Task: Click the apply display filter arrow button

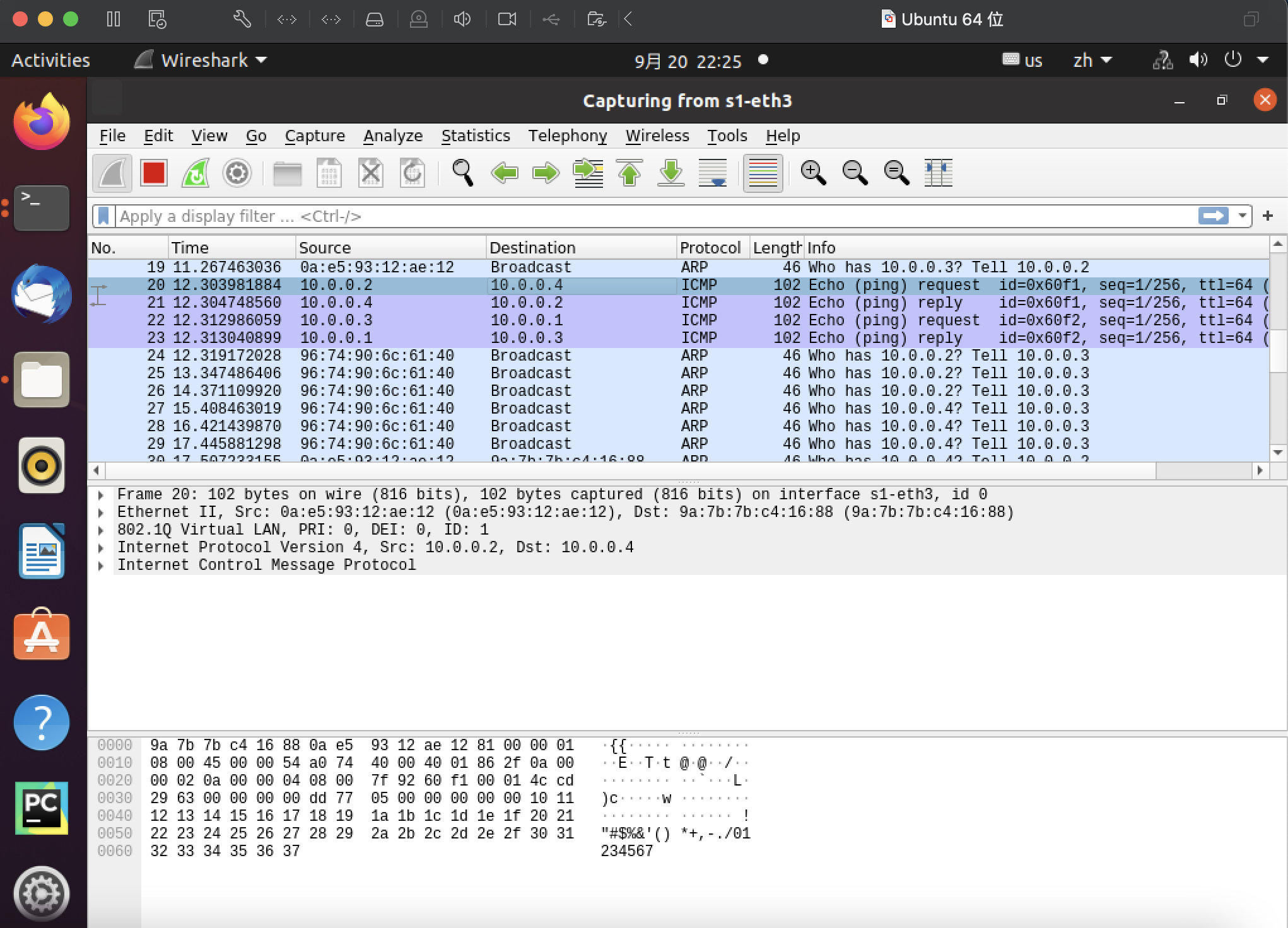Action: tap(1213, 216)
